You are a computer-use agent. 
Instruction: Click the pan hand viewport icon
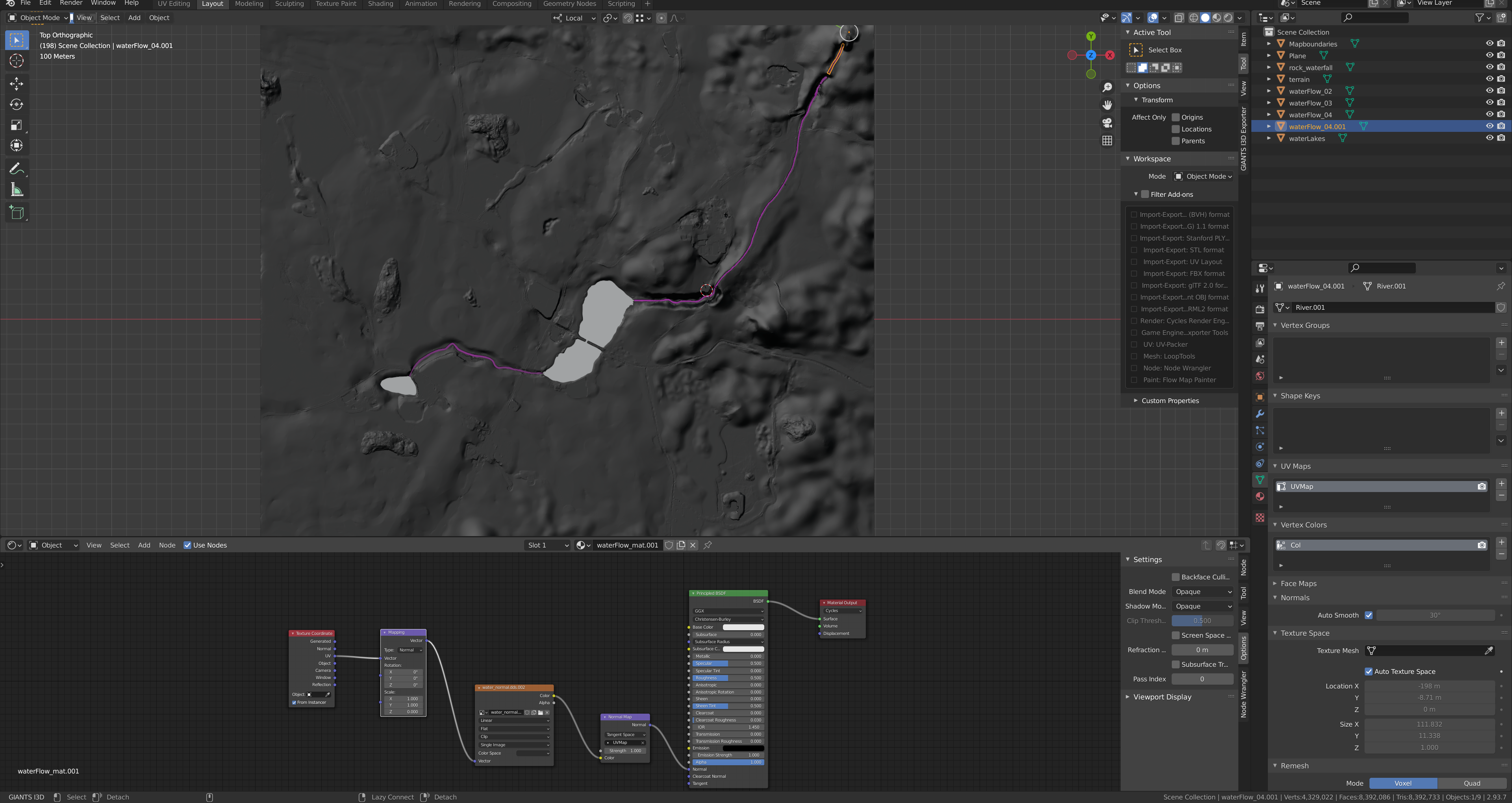pos(1107,105)
